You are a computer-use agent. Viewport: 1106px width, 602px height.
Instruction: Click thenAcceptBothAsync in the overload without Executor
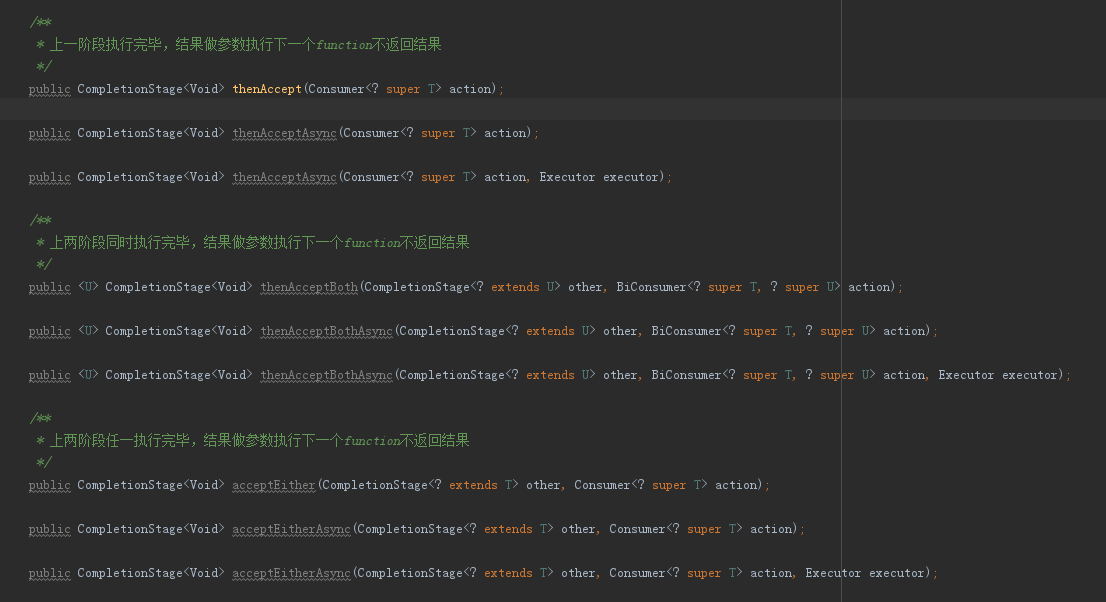pos(327,331)
